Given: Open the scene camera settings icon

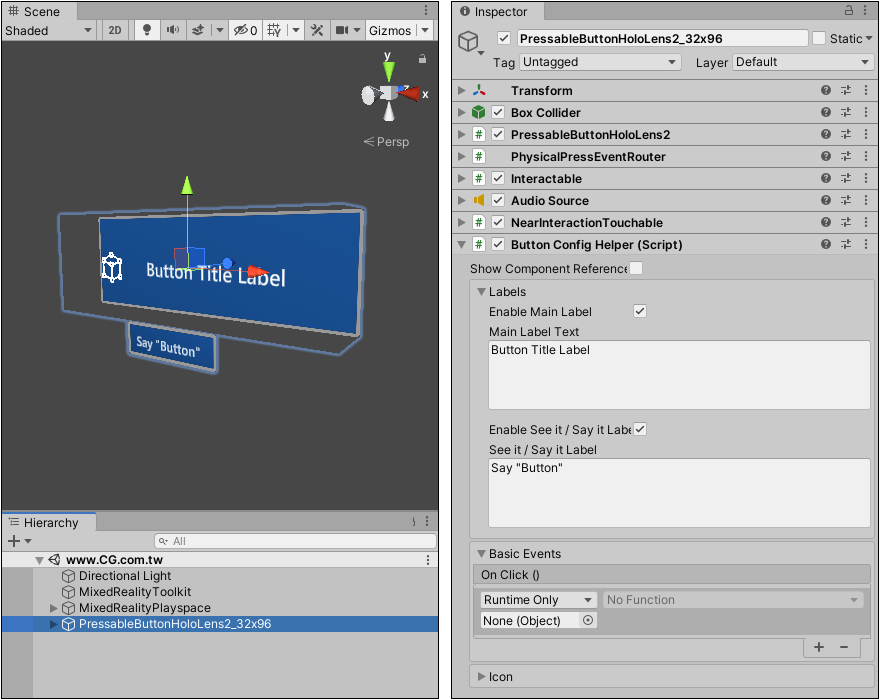Looking at the screenshot, I should 343,30.
